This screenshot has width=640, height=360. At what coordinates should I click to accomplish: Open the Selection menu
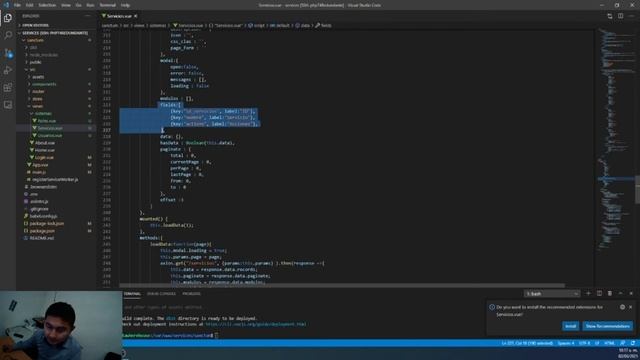[47, 5]
